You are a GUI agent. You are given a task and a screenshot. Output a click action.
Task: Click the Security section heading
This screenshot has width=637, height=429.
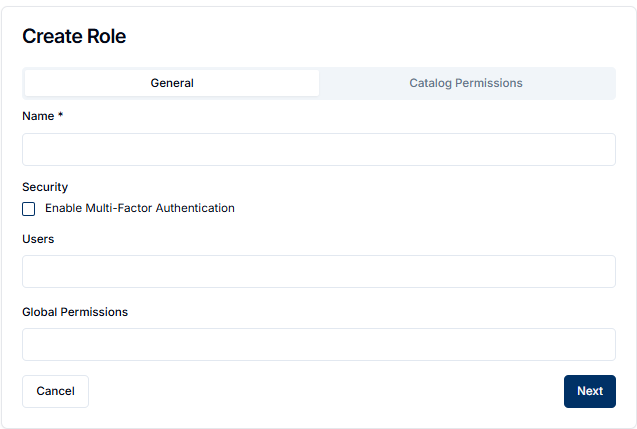pyautogui.click(x=45, y=187)
